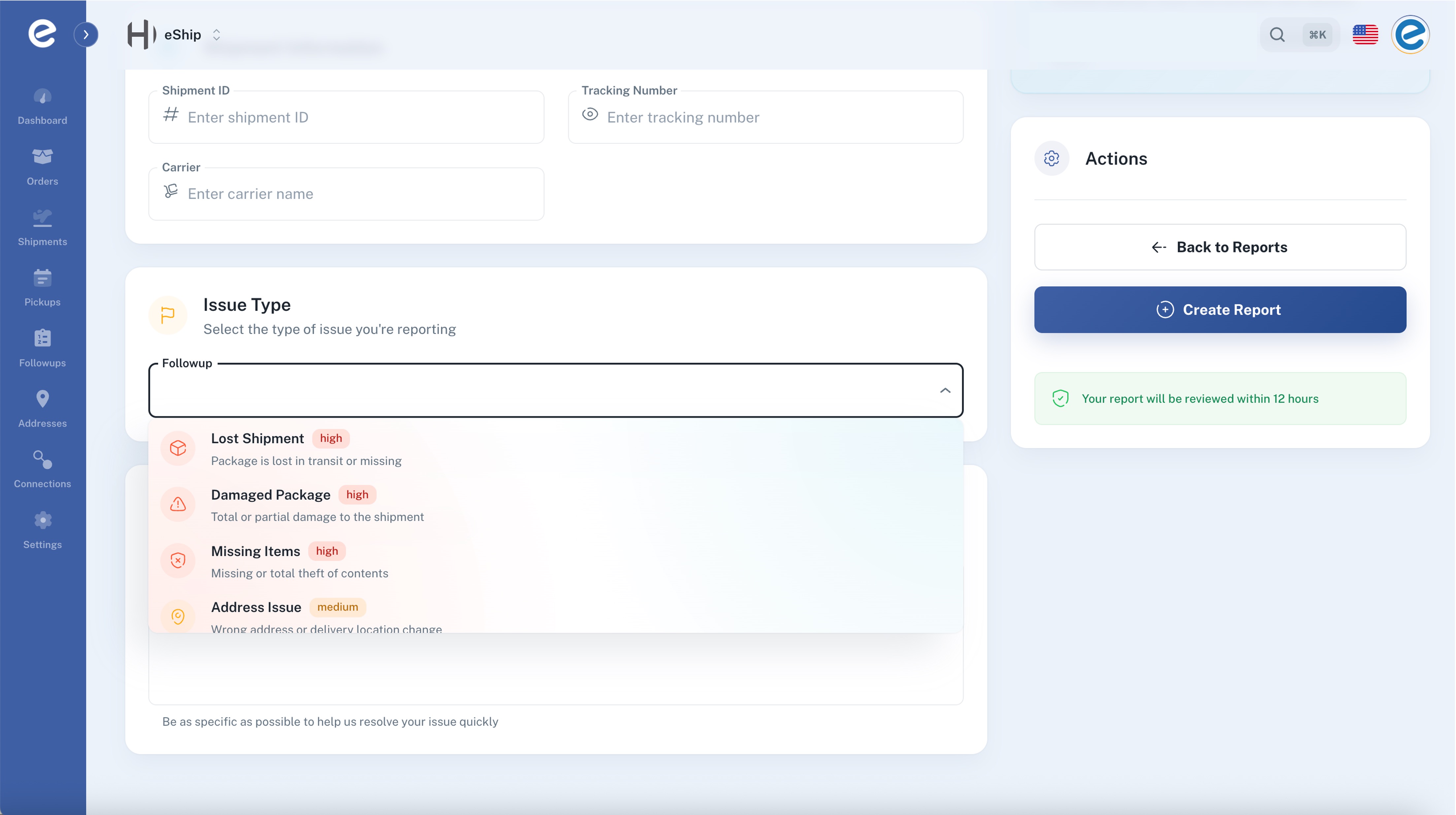Open Settings from the sidebar
Image resolution: width=1456 pixels, height=815 pixels.
point(42,530)
